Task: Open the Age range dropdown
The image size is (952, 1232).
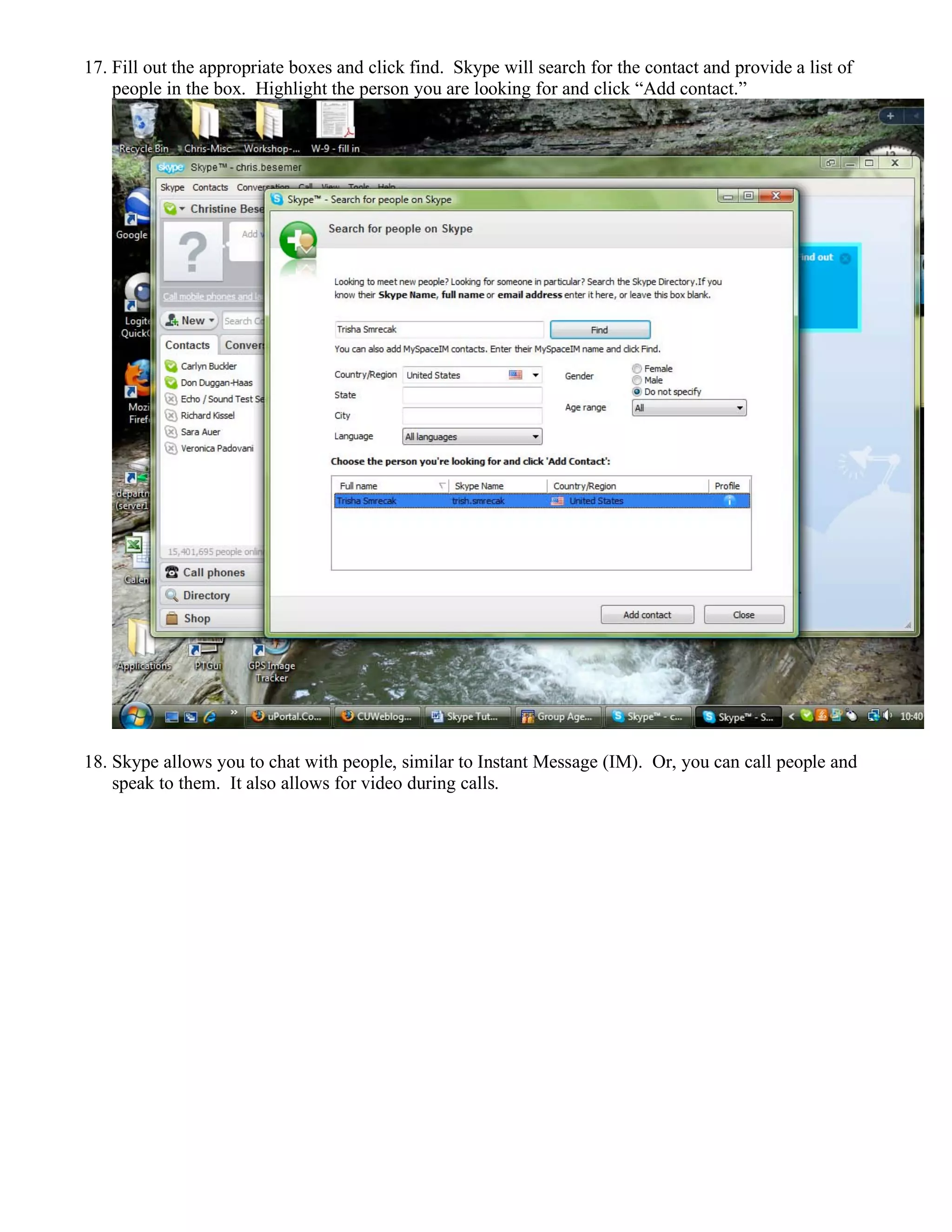Action: click(x=689, y=408)
